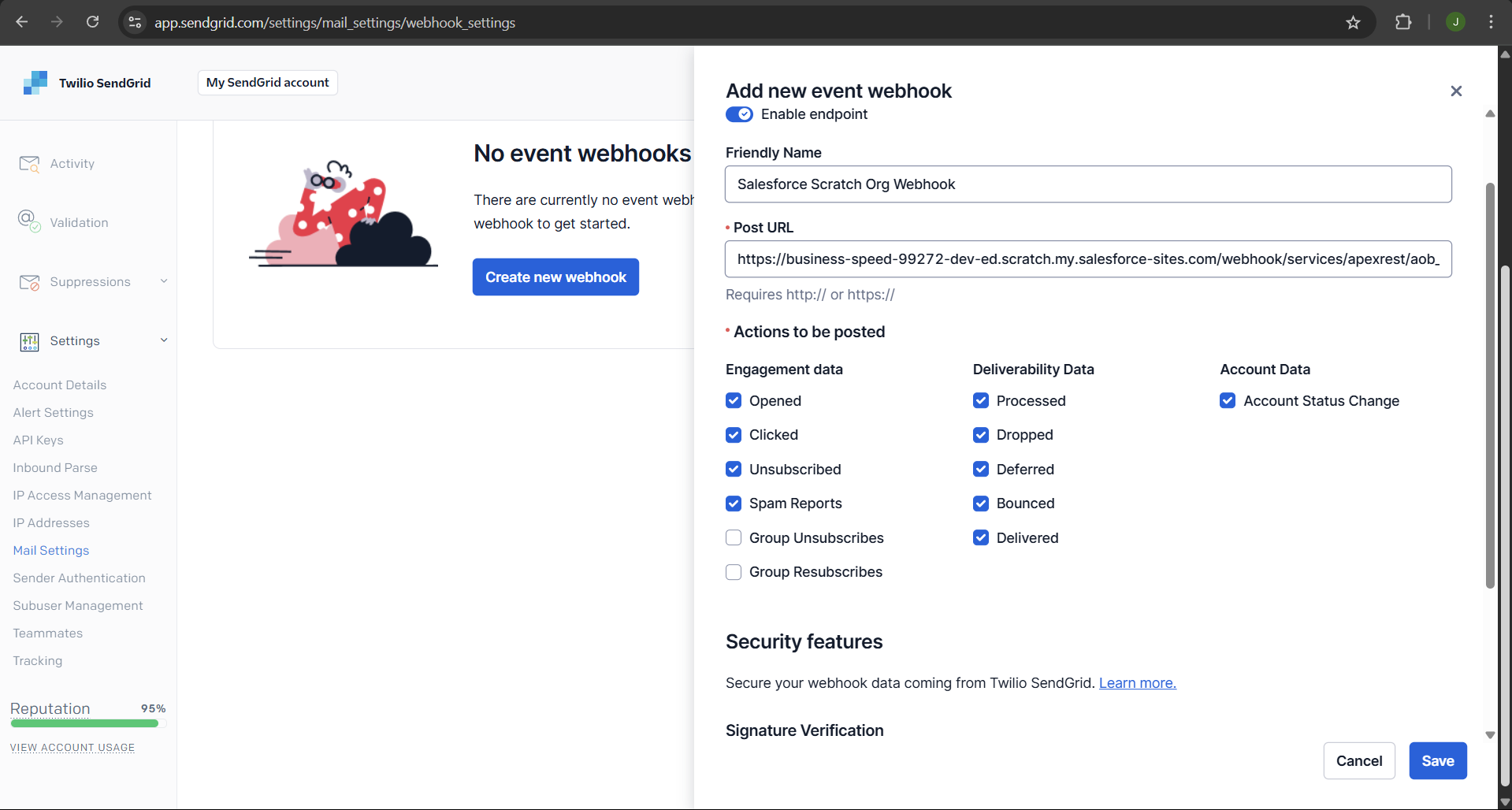The height and width of the screenshot is (810, 1512).
Task: Open the My SendGrid account dropdown
Action: coord(268,83)
